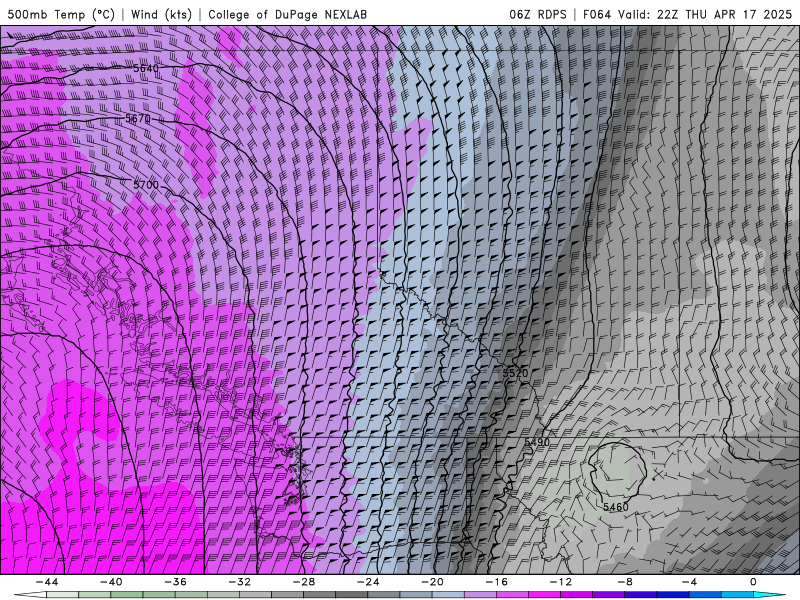Click the 5490 contour label

537,442
